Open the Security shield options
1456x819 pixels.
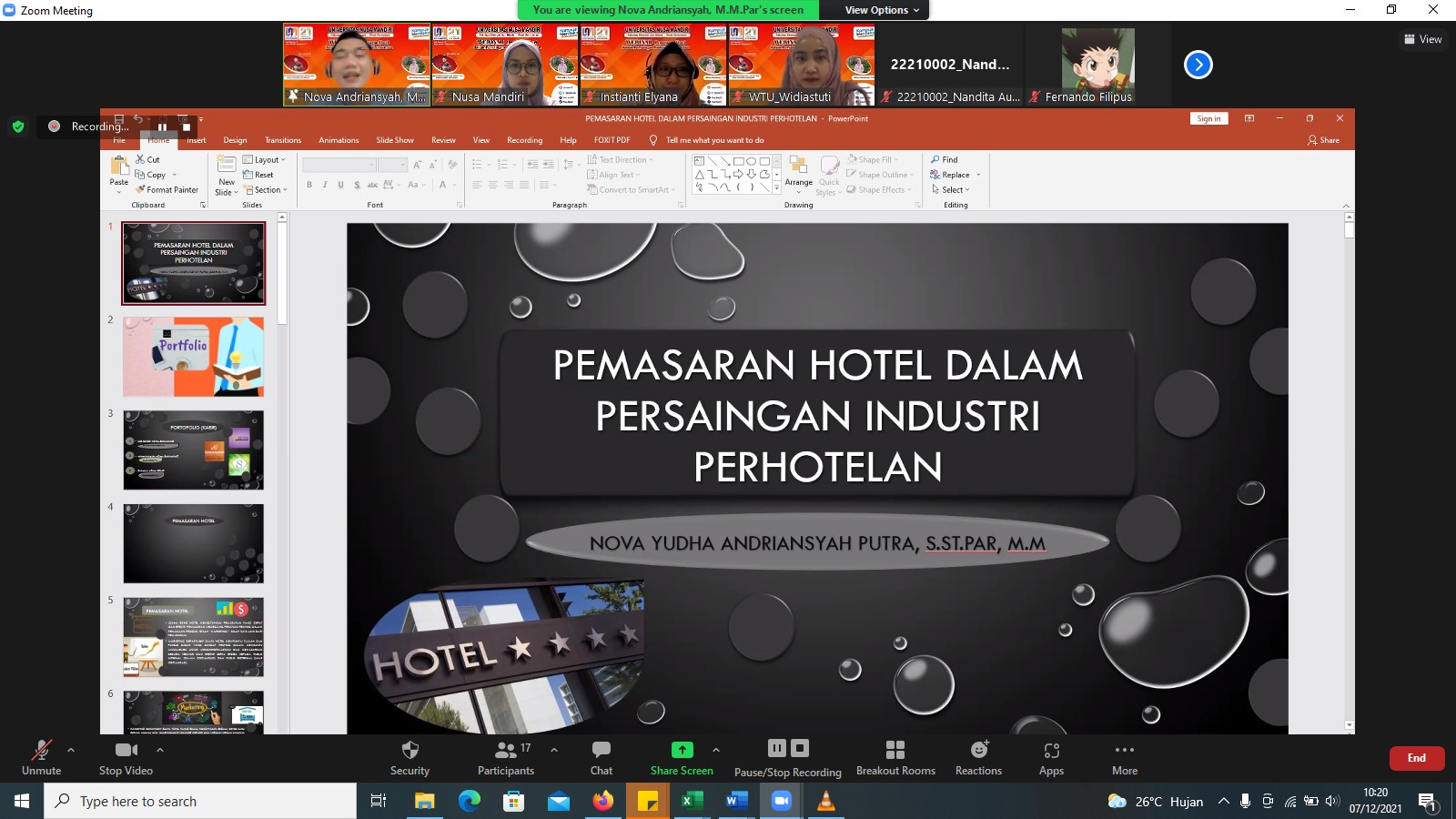coord(409,757)
